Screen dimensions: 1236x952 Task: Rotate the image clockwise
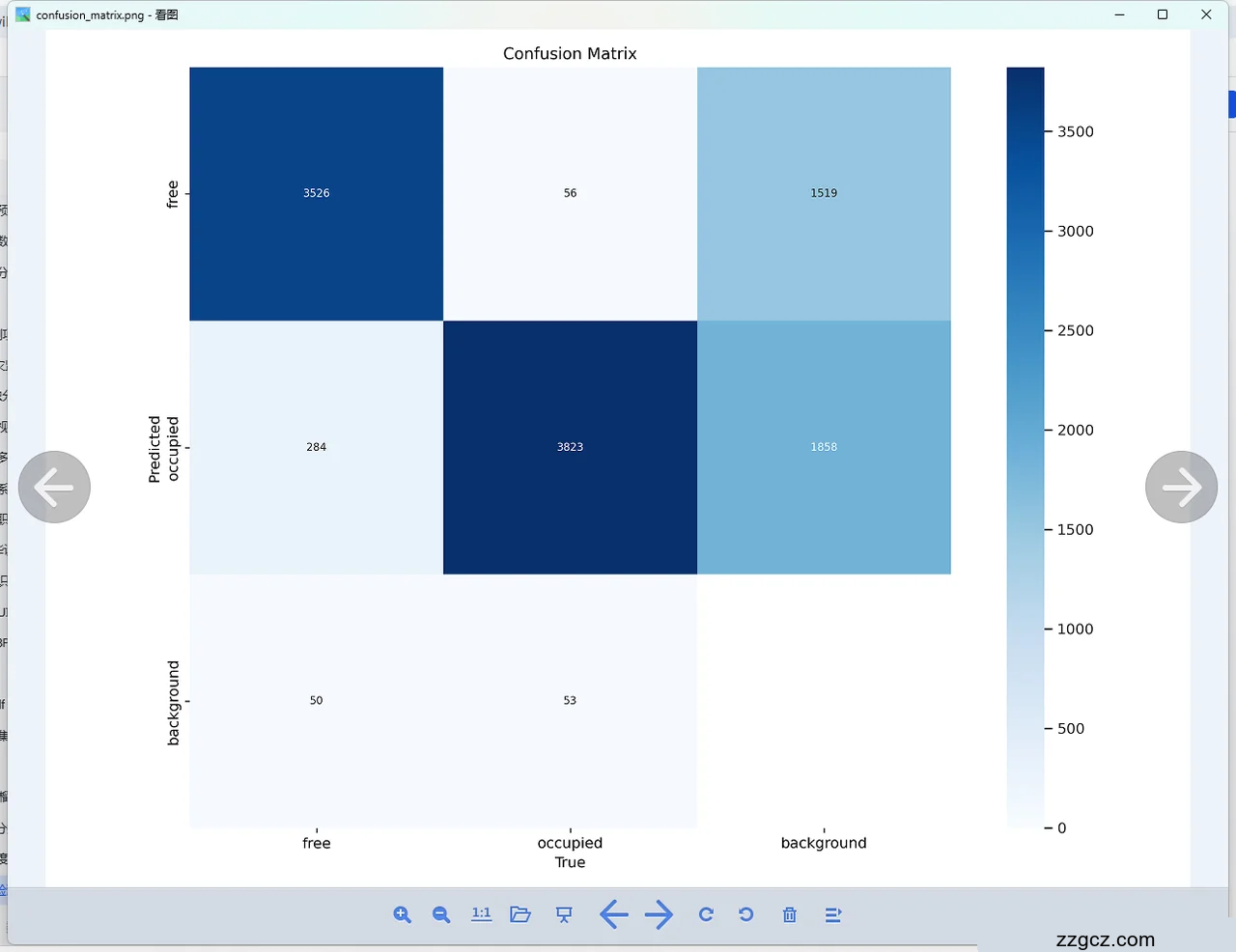pos(706,914)
